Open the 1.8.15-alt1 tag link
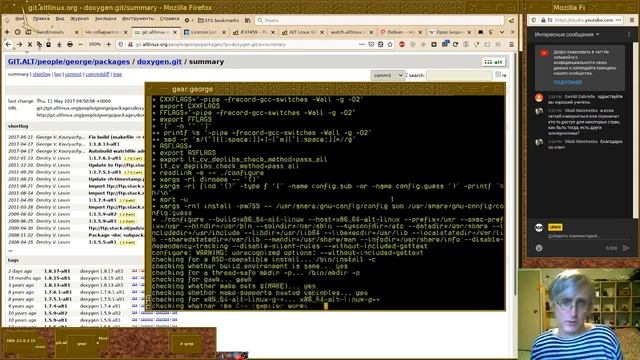 click(57, 278)
